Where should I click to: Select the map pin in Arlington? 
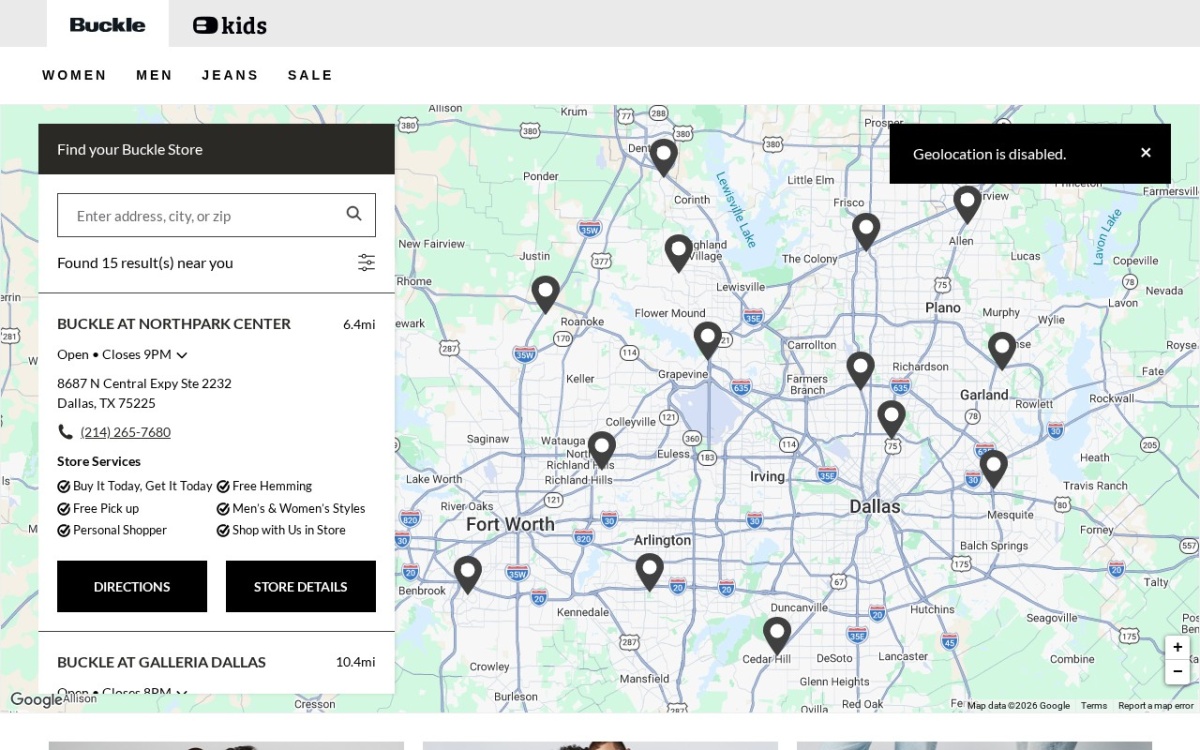click(650, 571)
